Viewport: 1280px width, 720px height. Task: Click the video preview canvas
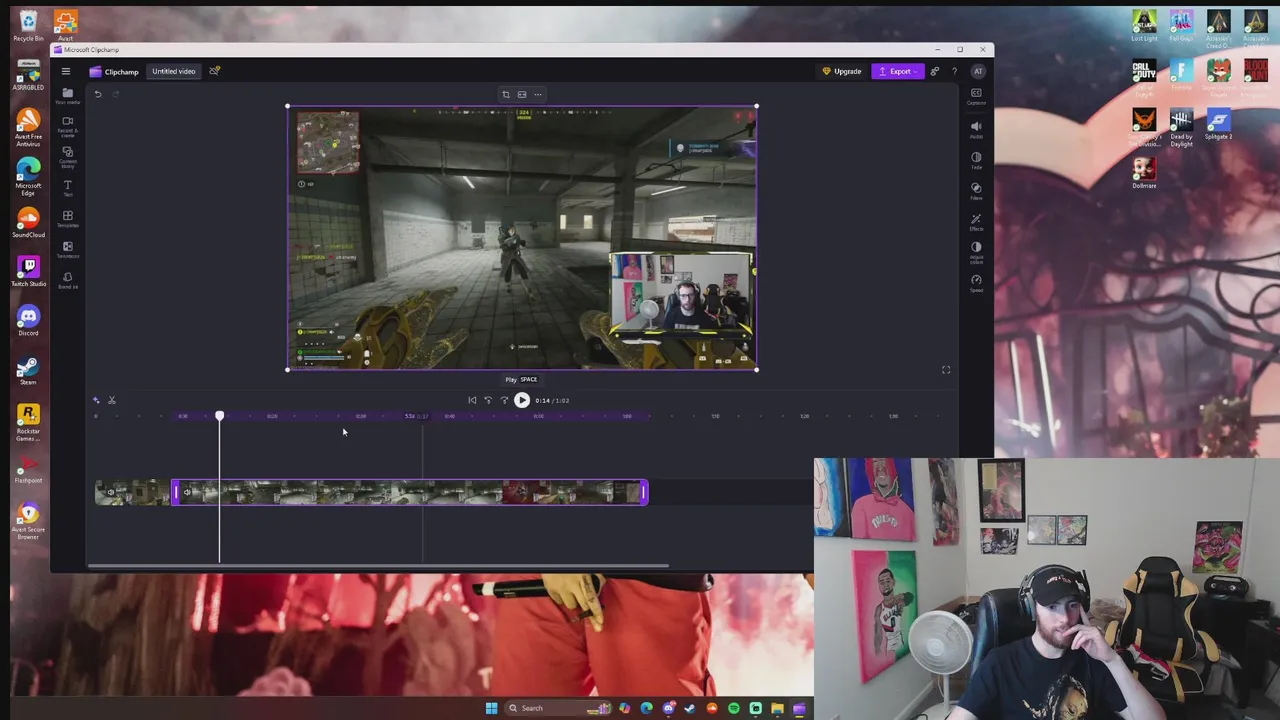(x=522, y=238)
